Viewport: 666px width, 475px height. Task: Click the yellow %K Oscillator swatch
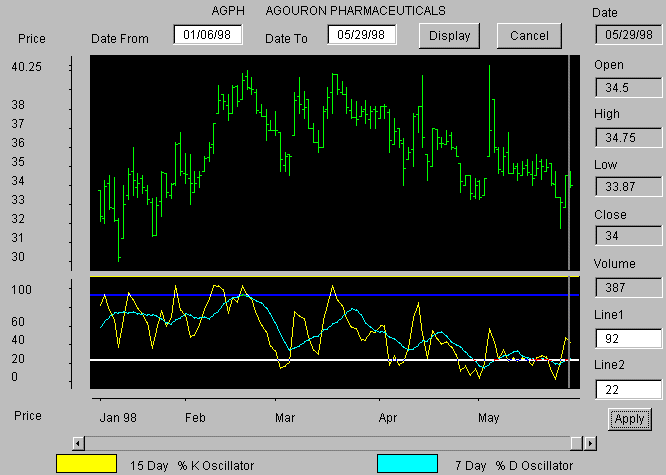click(x=86, y=464)
